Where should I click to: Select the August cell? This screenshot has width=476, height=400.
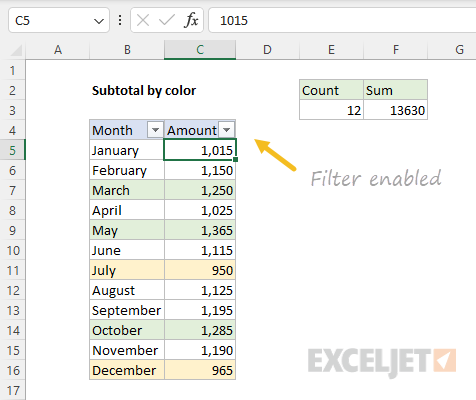127,290
